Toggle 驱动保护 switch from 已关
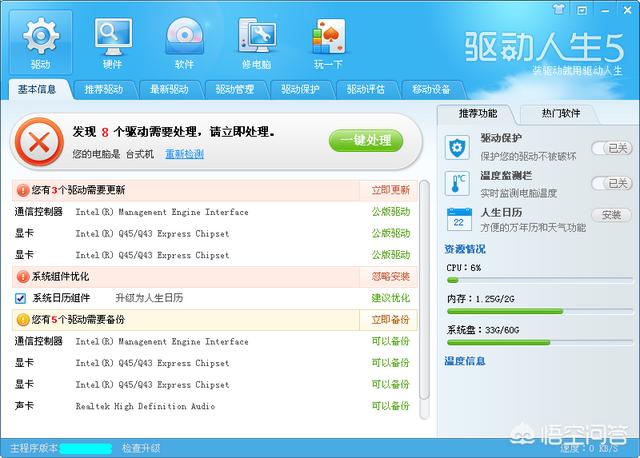The image size is (640, 458). coord(611,148)
